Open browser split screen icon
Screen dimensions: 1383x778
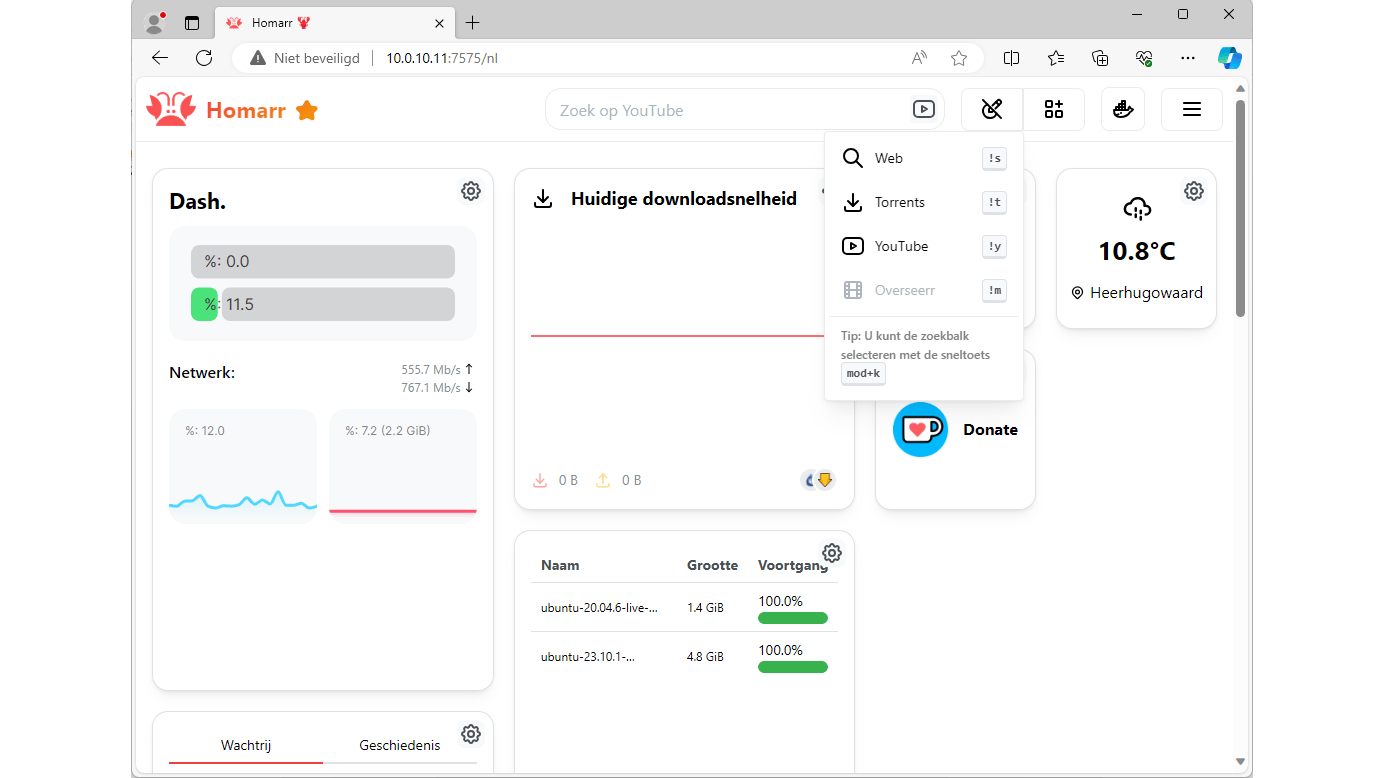tap(1011, 58)
